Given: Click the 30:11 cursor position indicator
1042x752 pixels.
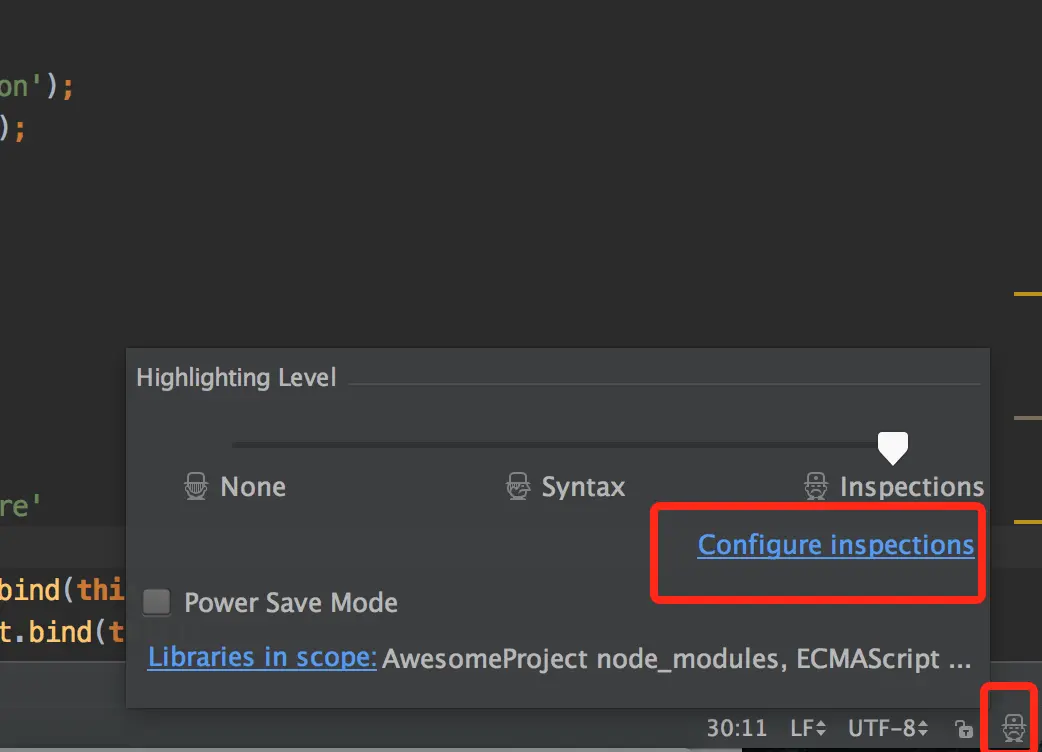Looking at the screenshot, I should pyautogui.click(x=736, y=729).
